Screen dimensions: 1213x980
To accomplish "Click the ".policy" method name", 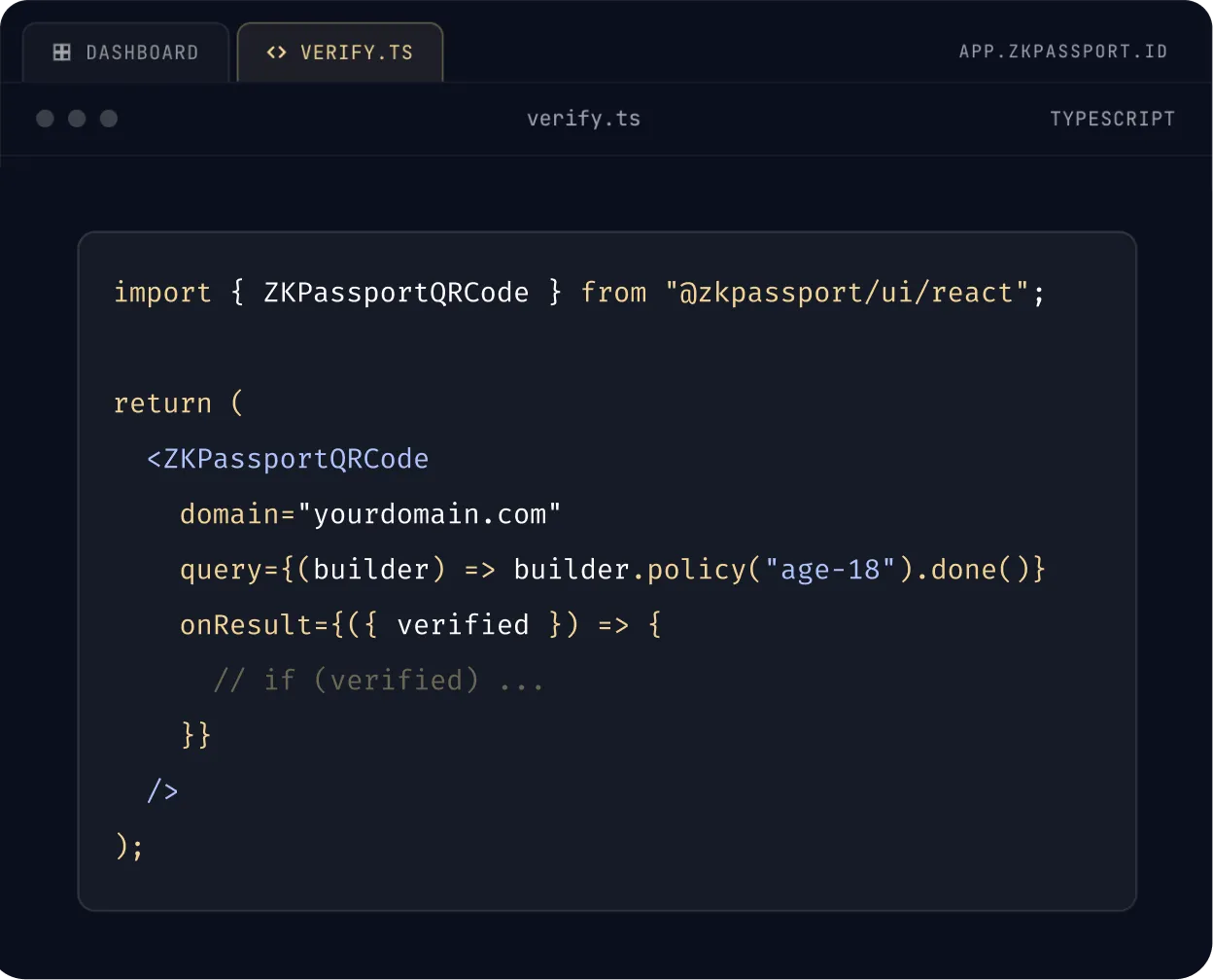I will (x=689, y=570).
